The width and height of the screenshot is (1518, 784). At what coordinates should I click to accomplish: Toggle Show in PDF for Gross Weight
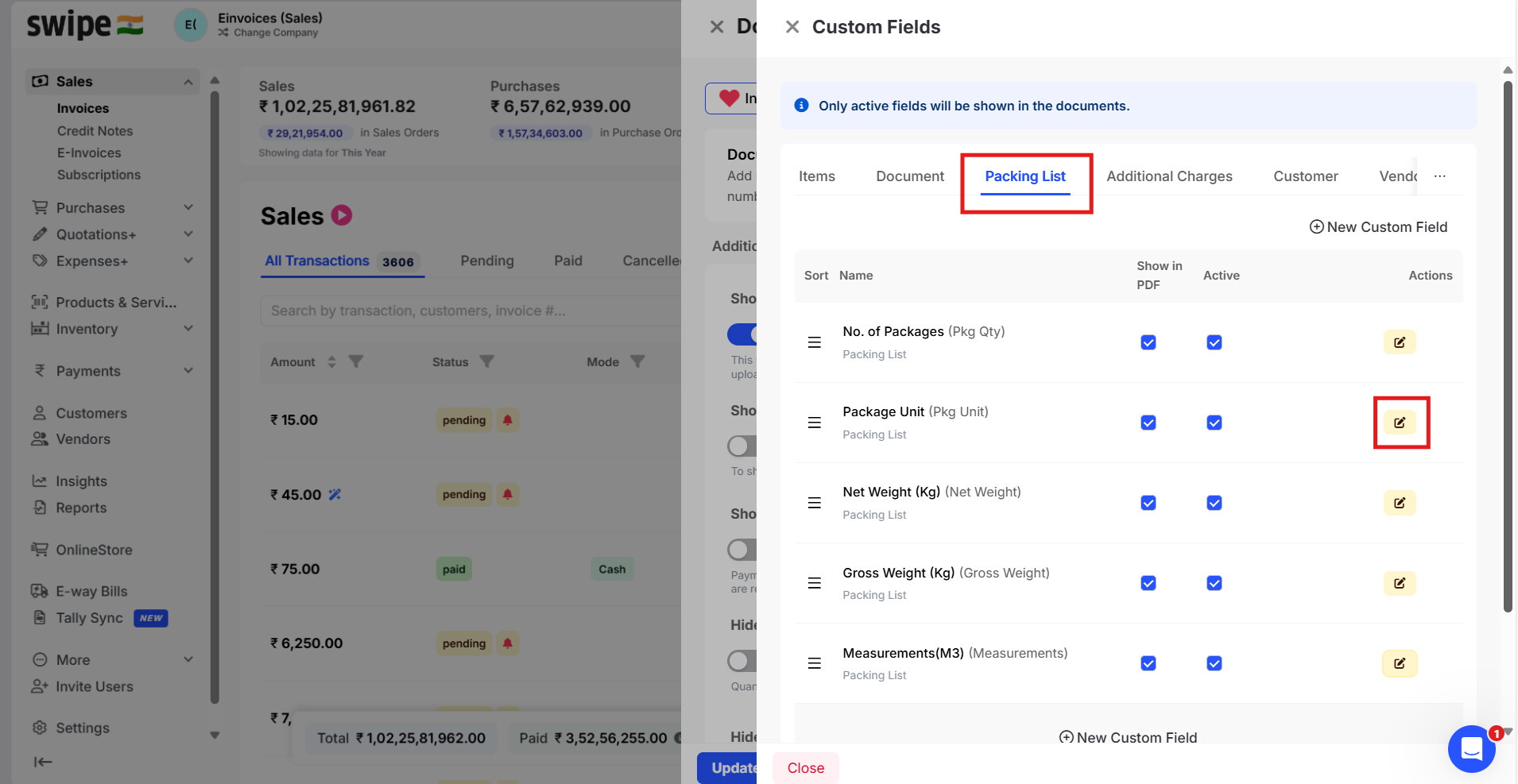click(x=1148, y=583)
